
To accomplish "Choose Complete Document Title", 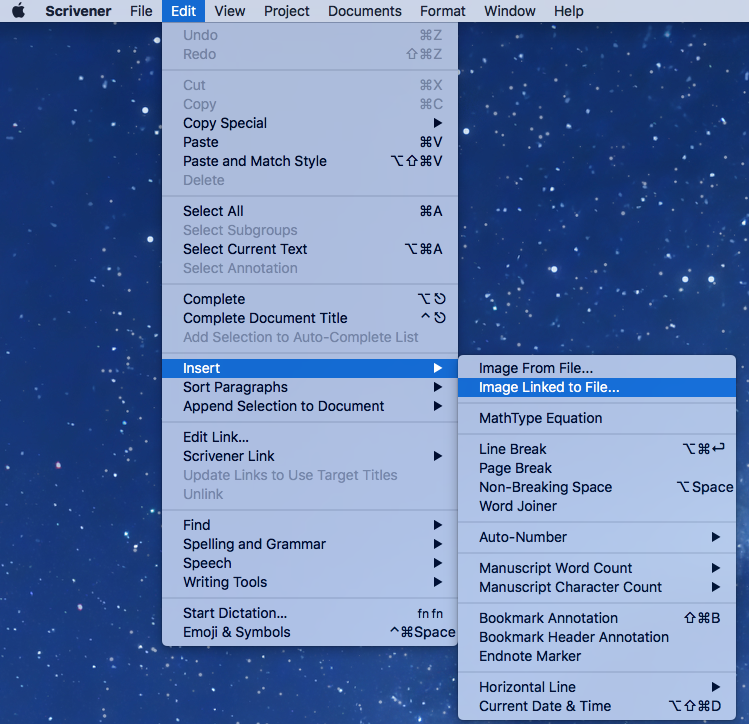I will click(310, 318).
